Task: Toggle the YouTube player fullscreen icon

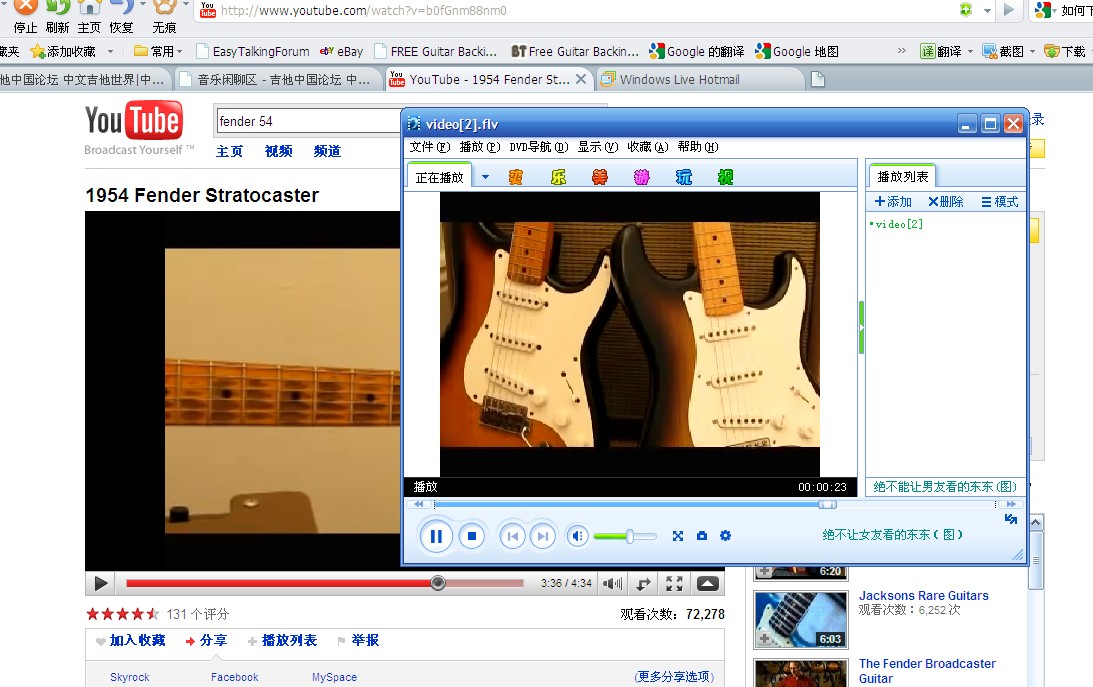Action: [x=674, y=584]
